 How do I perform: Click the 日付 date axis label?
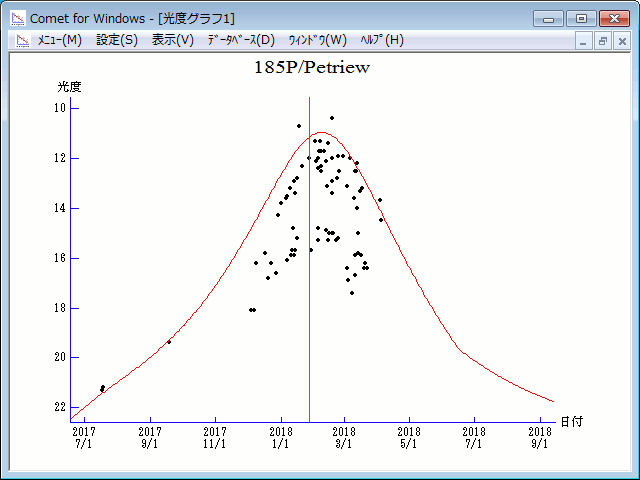(x=571, y=422)
